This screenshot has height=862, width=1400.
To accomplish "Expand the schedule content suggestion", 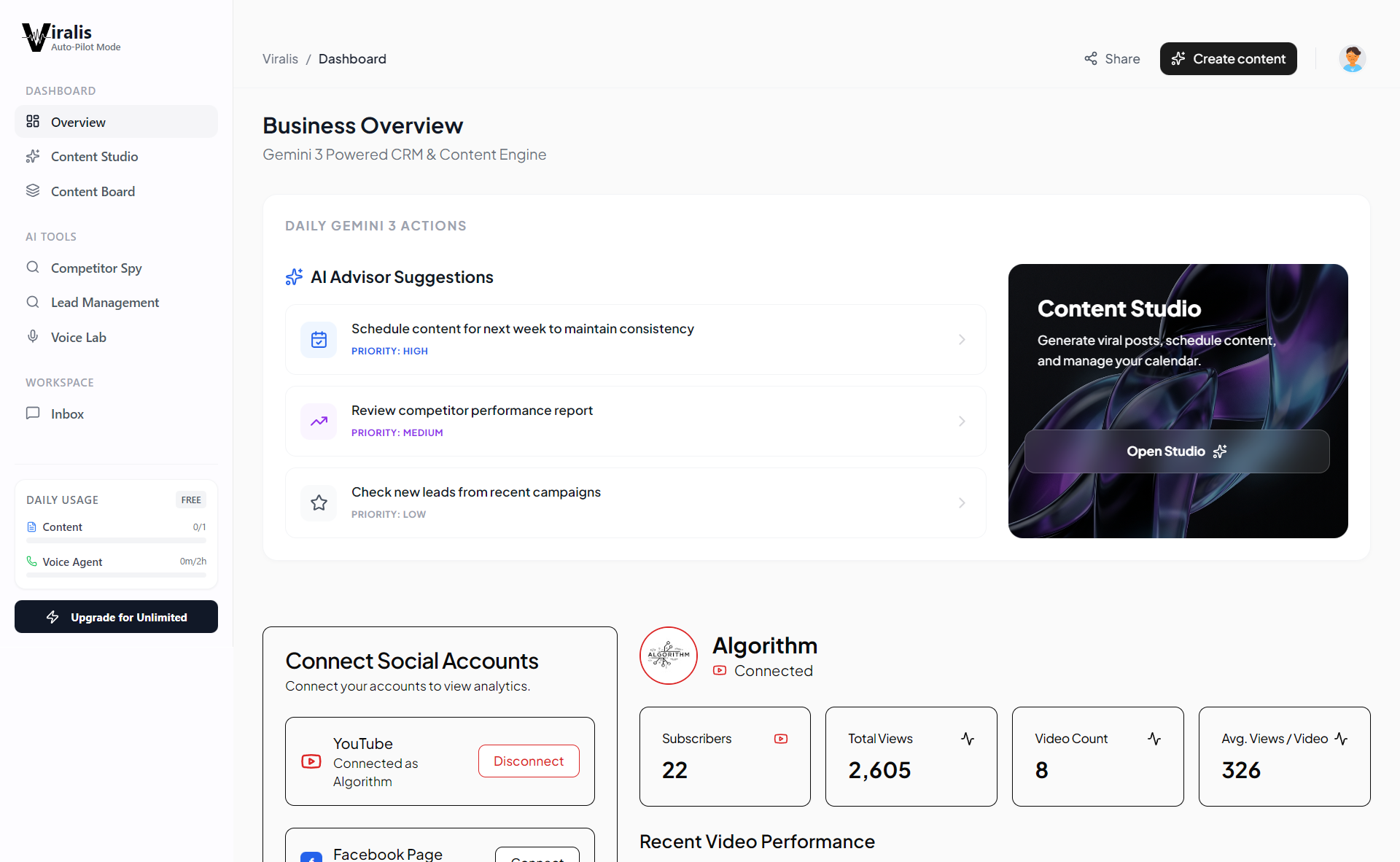I will coord(962,339).
